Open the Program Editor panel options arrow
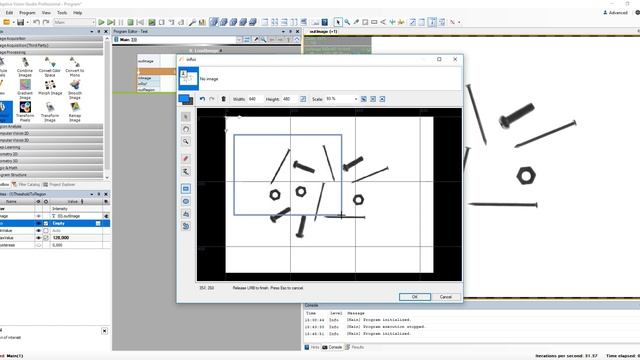Viewport: 640px width, 360px height. click(283, 31)
